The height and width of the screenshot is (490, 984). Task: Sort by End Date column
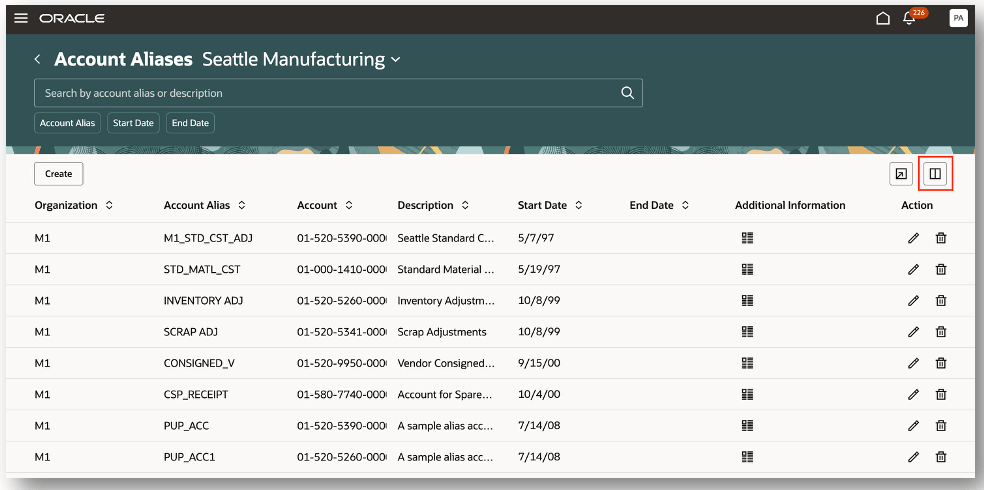[x=685, y=205]
